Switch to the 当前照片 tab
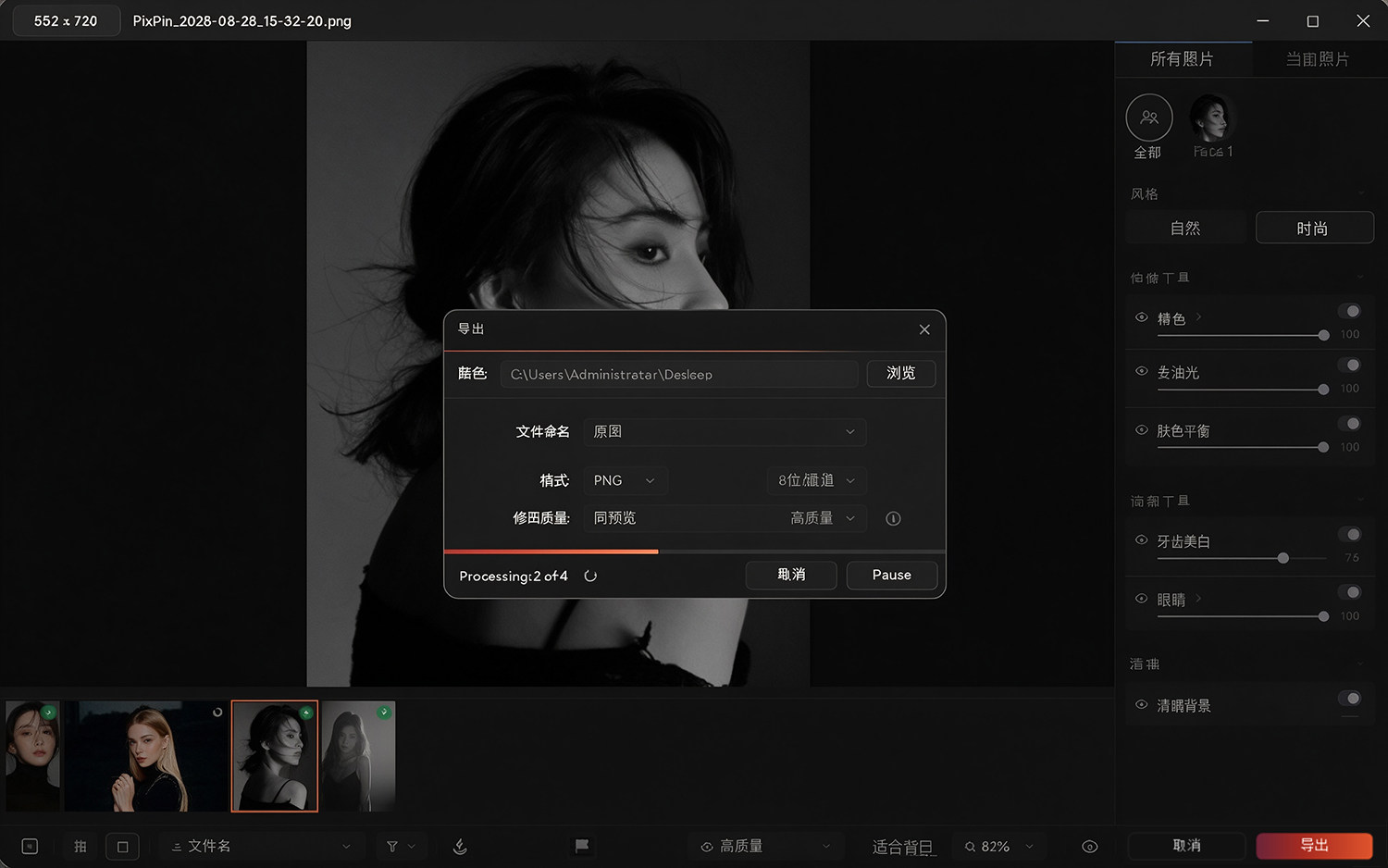 (x=1318, y=59)
